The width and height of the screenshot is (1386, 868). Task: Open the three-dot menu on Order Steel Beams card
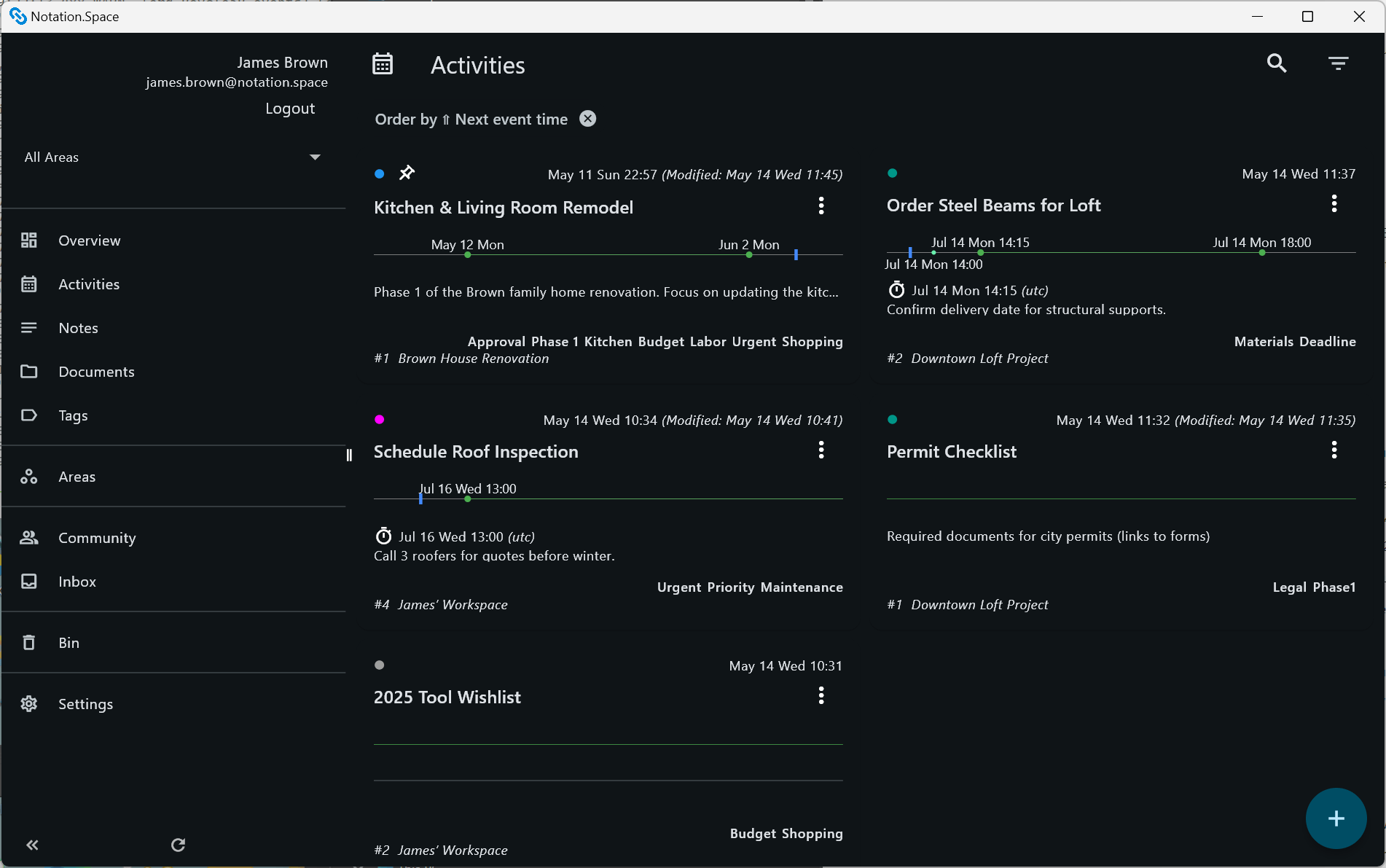point(1334,204)
